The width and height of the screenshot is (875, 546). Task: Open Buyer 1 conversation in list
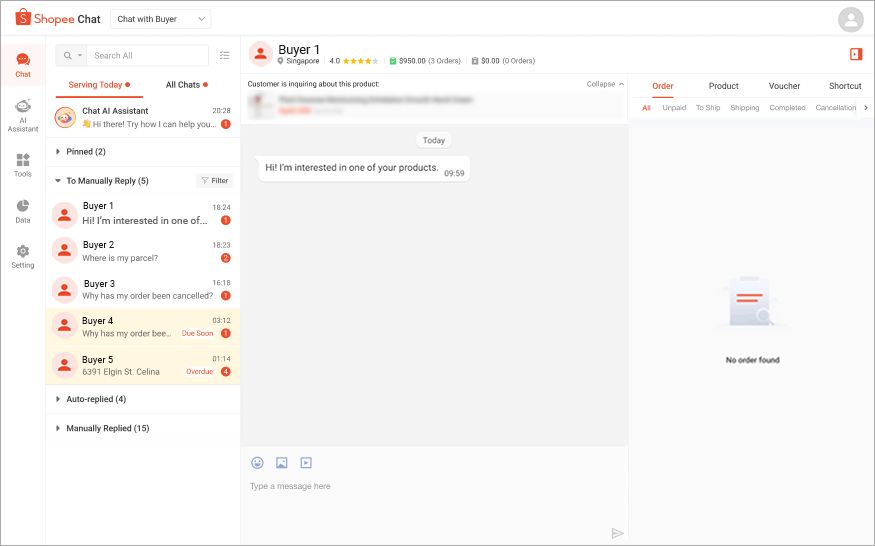click(143, 214)
